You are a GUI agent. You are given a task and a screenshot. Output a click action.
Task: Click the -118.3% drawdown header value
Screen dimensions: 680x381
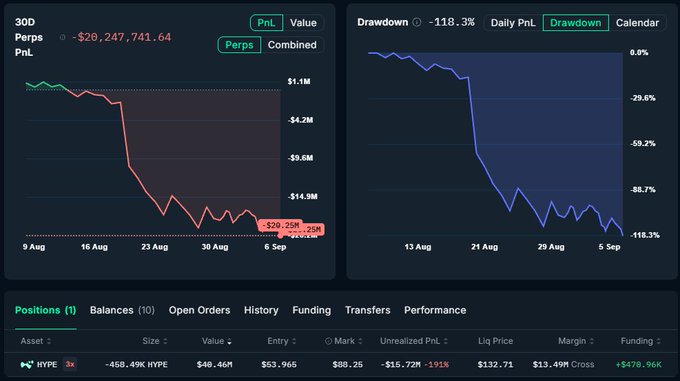point(451,22)
